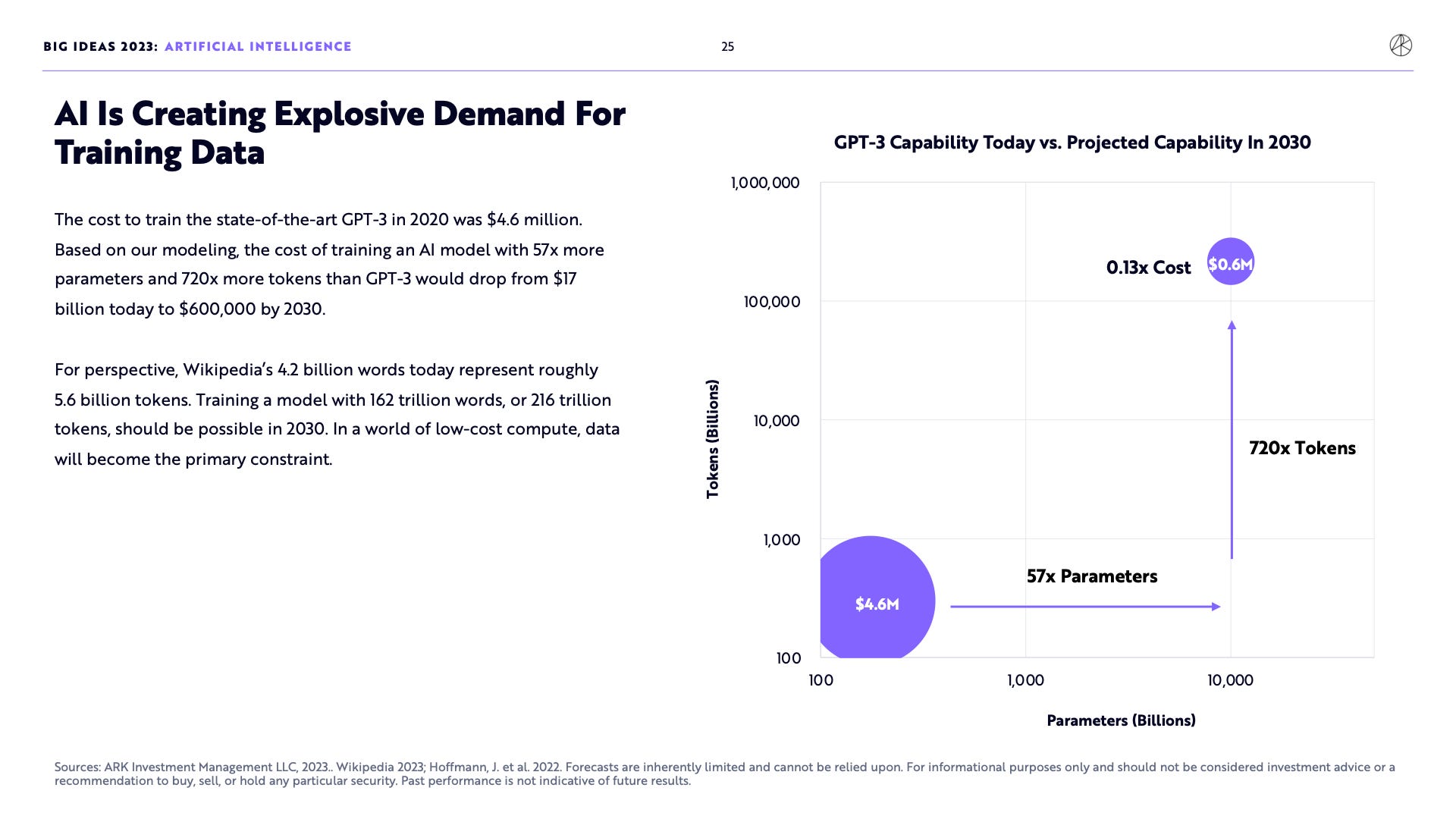
Task: Click the sentence about $4.6 million cost
Action: coord(318,220)
